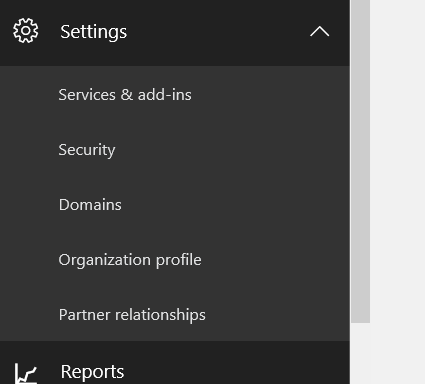425x384 pixels.
Task: Click the Settings label in the navigation
Action: [93, 32]
